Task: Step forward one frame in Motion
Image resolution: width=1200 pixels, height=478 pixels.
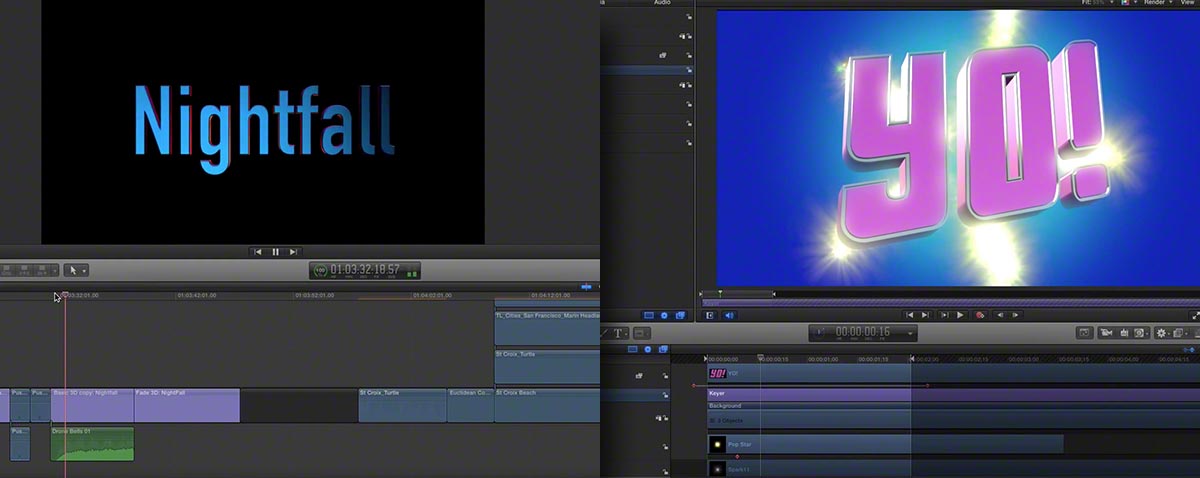Action: 1015,315
